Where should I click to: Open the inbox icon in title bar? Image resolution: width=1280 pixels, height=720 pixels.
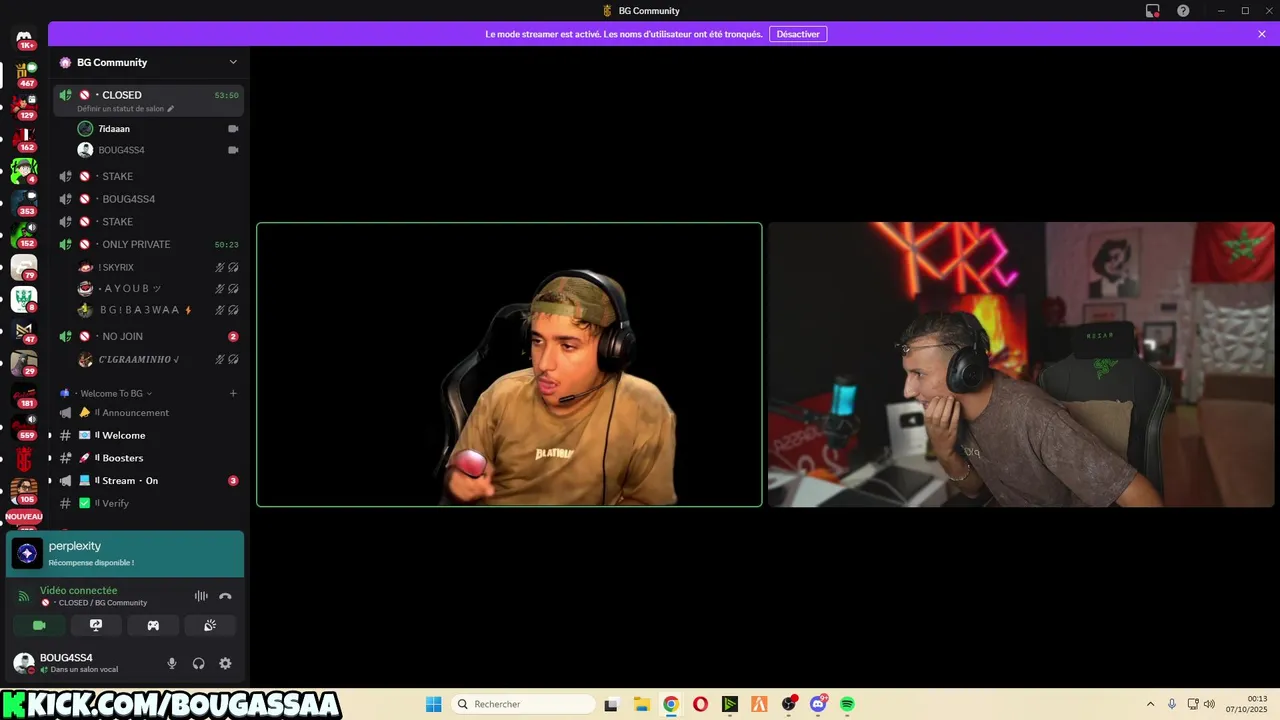[x=1152, y=11]
